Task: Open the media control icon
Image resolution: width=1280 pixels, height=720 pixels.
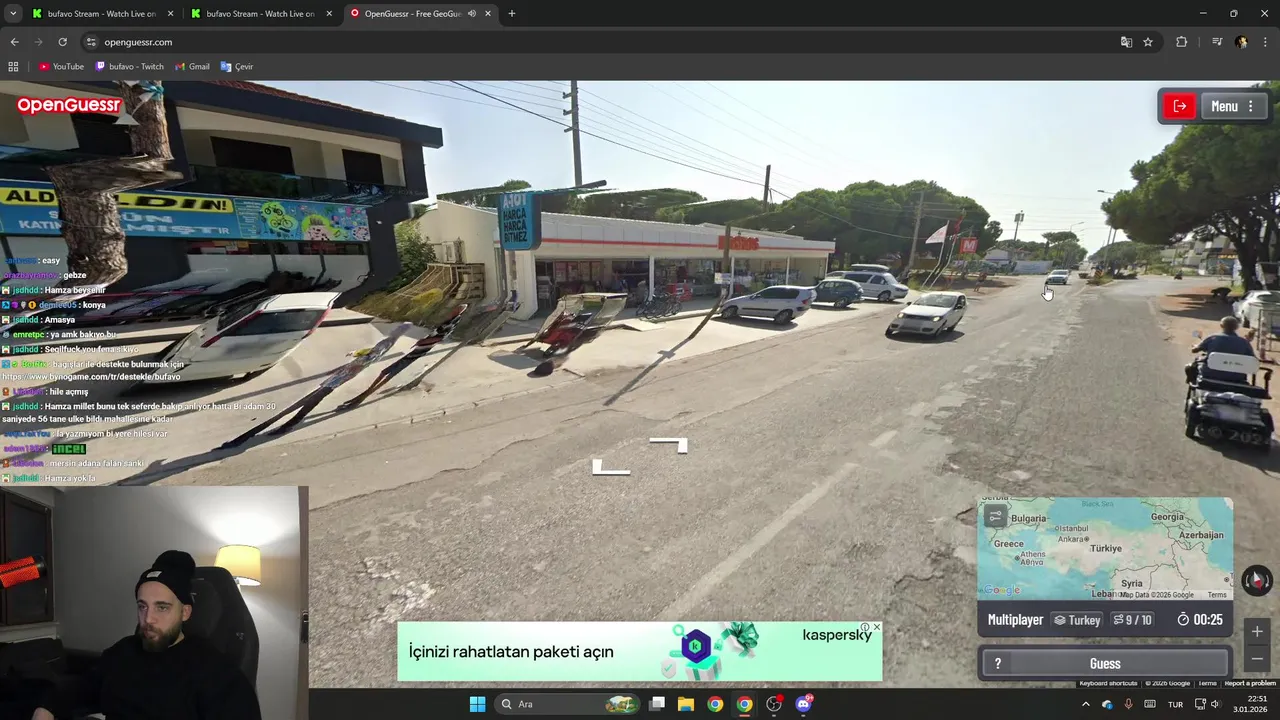Action: tap(1217, 42)
